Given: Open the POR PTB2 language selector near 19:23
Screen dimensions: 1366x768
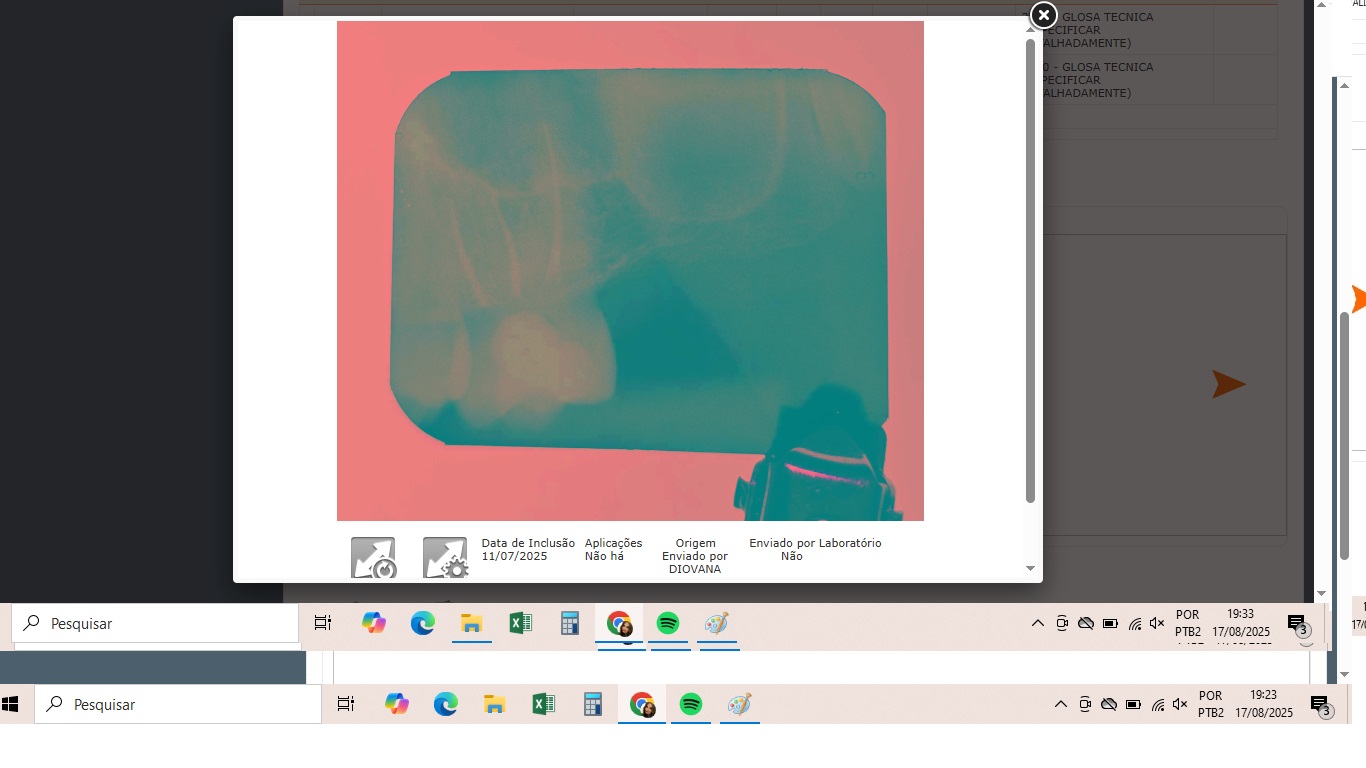Looking at the screenshot, I should coord(1212,704).
